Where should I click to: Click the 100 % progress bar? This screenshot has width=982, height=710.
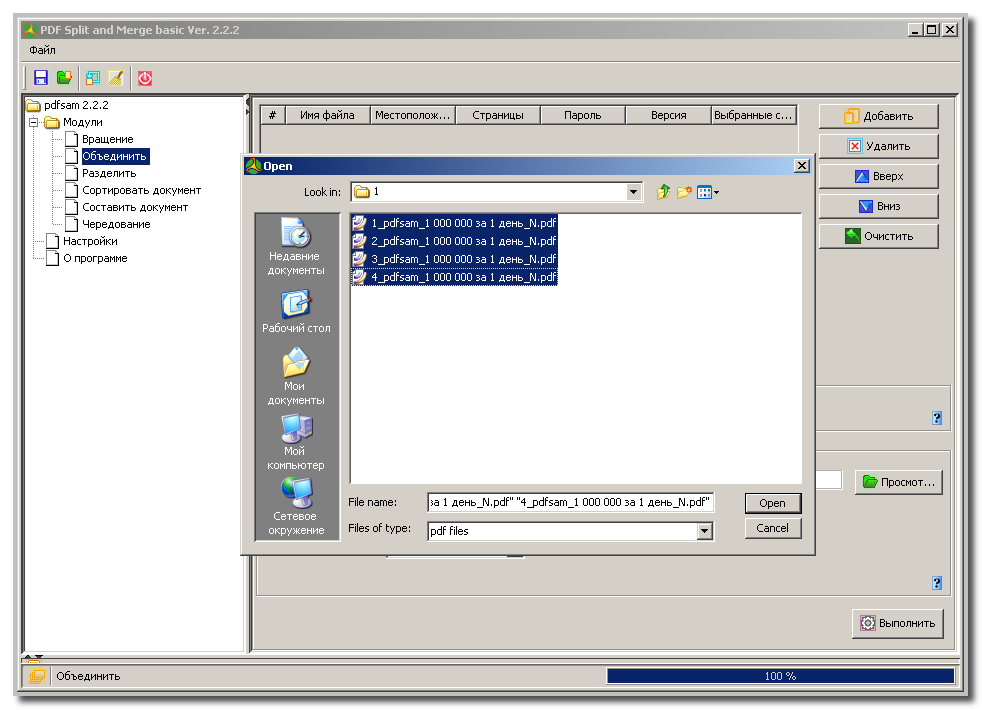[780, 676]
